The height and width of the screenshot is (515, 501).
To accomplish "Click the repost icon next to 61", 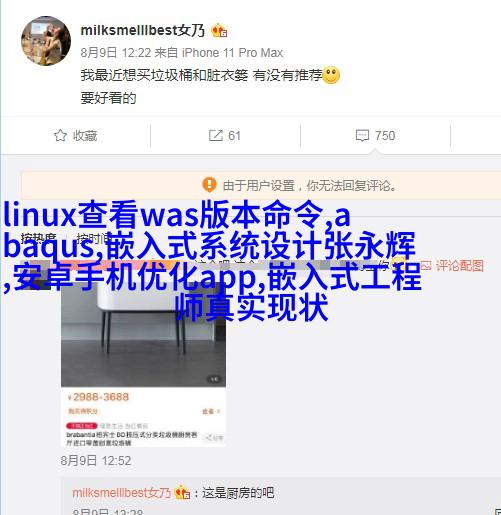I will click(216, 135).
